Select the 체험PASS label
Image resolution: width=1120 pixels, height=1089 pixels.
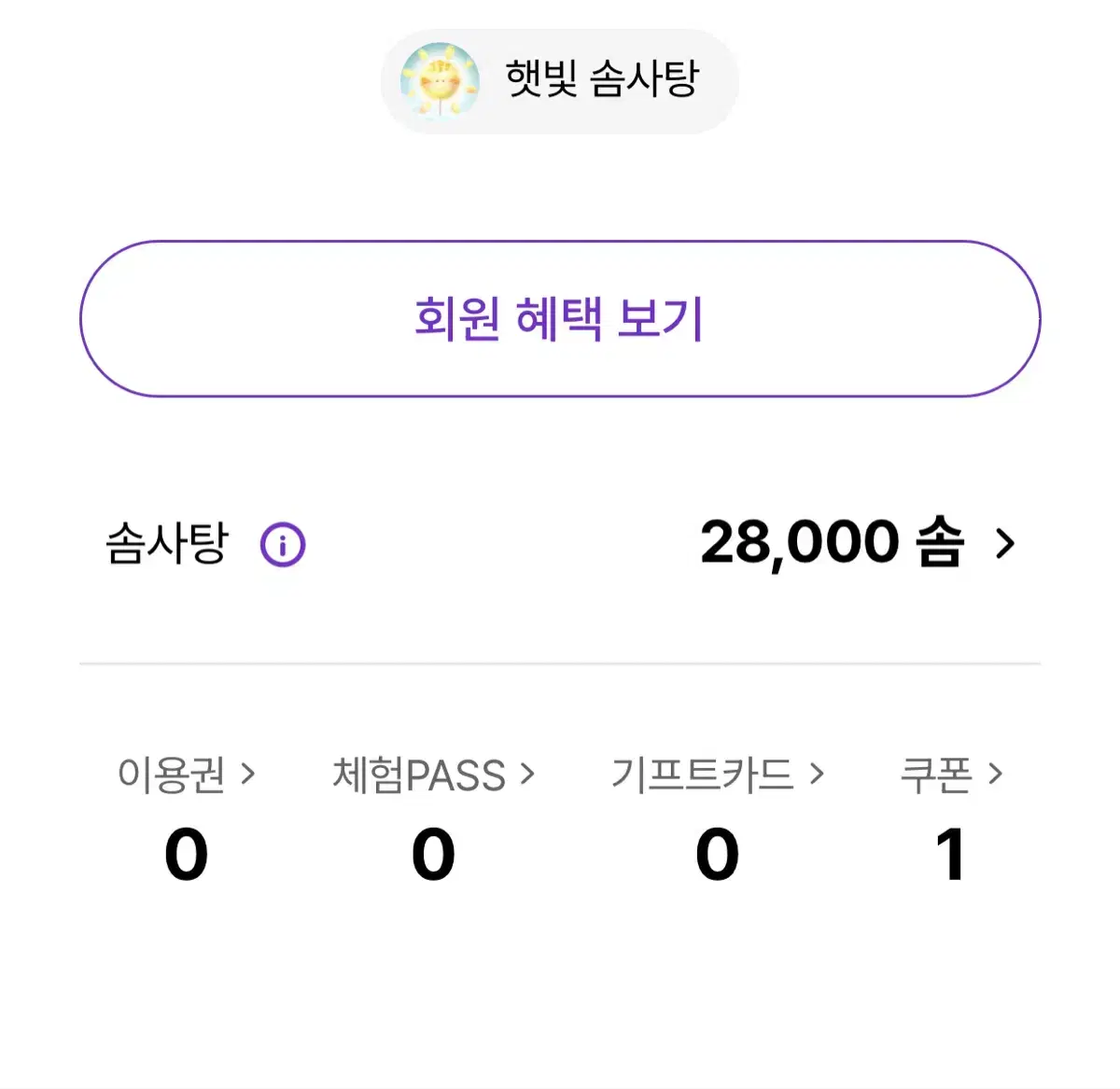[x=419, y=775]
